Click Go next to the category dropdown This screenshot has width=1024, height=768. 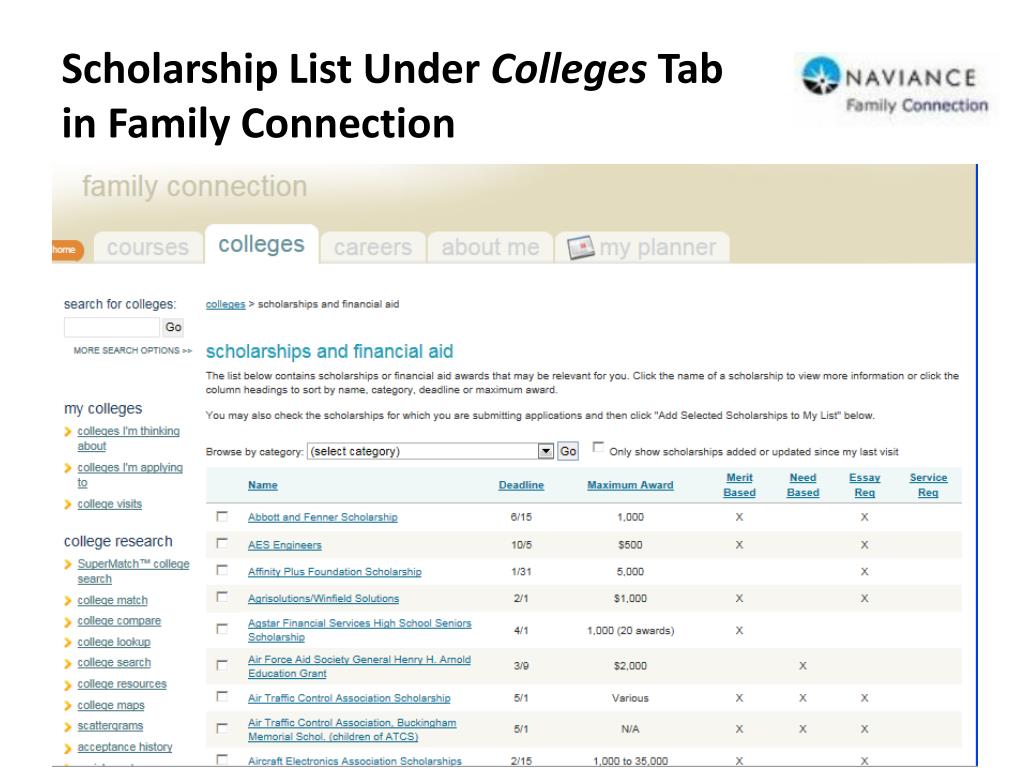point(568,451)
